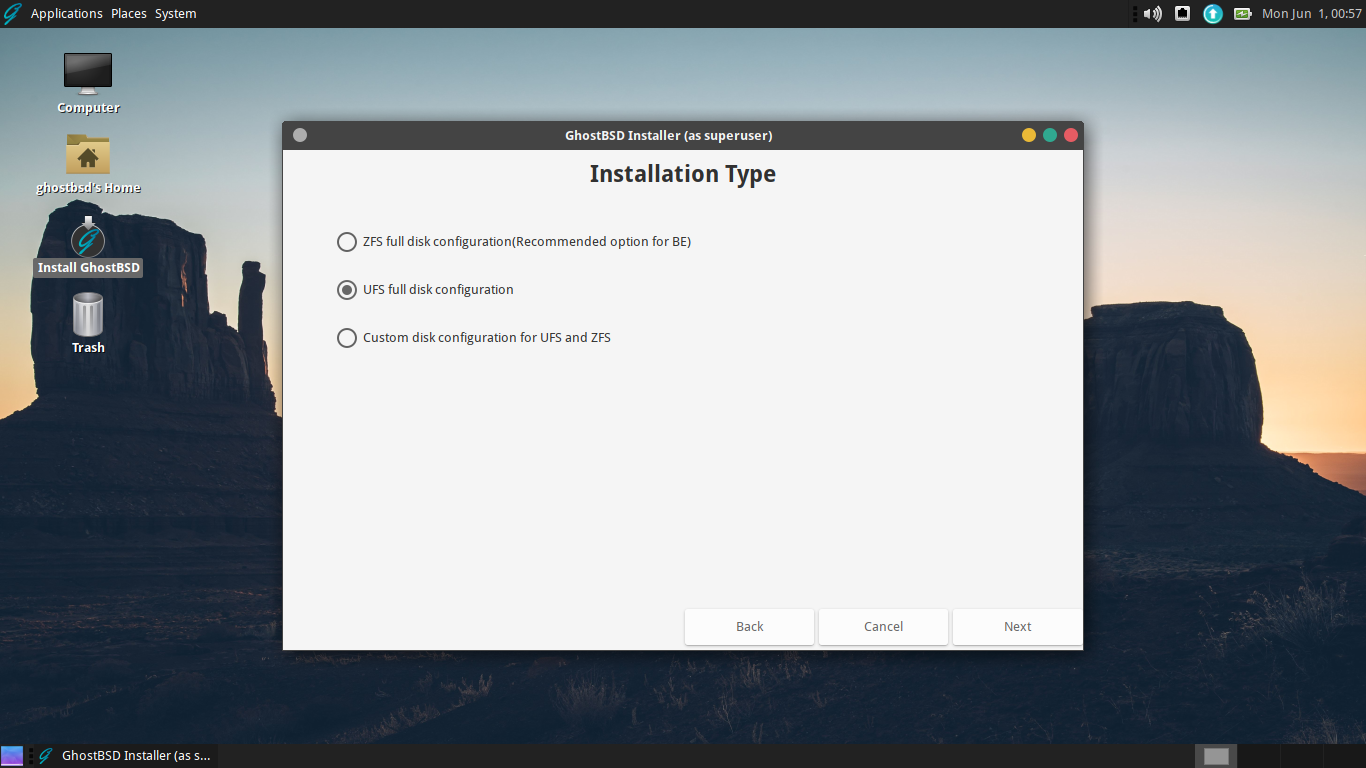Screen dimensions: 1366x768
Task: Click the workspace switcher first workspace
Action: pos(1216,756)
